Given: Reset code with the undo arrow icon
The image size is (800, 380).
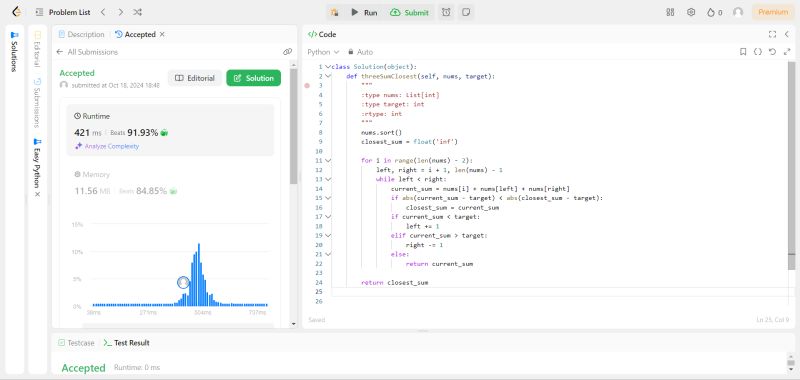Looking at the screenshot, I should 772,52.
